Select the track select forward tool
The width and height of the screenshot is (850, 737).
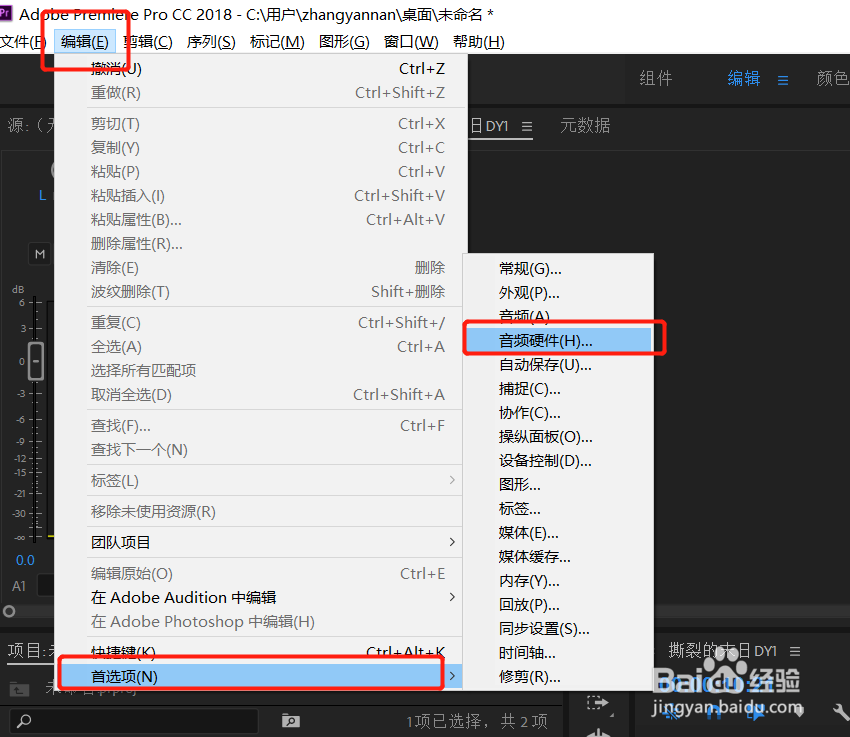tap(598, 703)
